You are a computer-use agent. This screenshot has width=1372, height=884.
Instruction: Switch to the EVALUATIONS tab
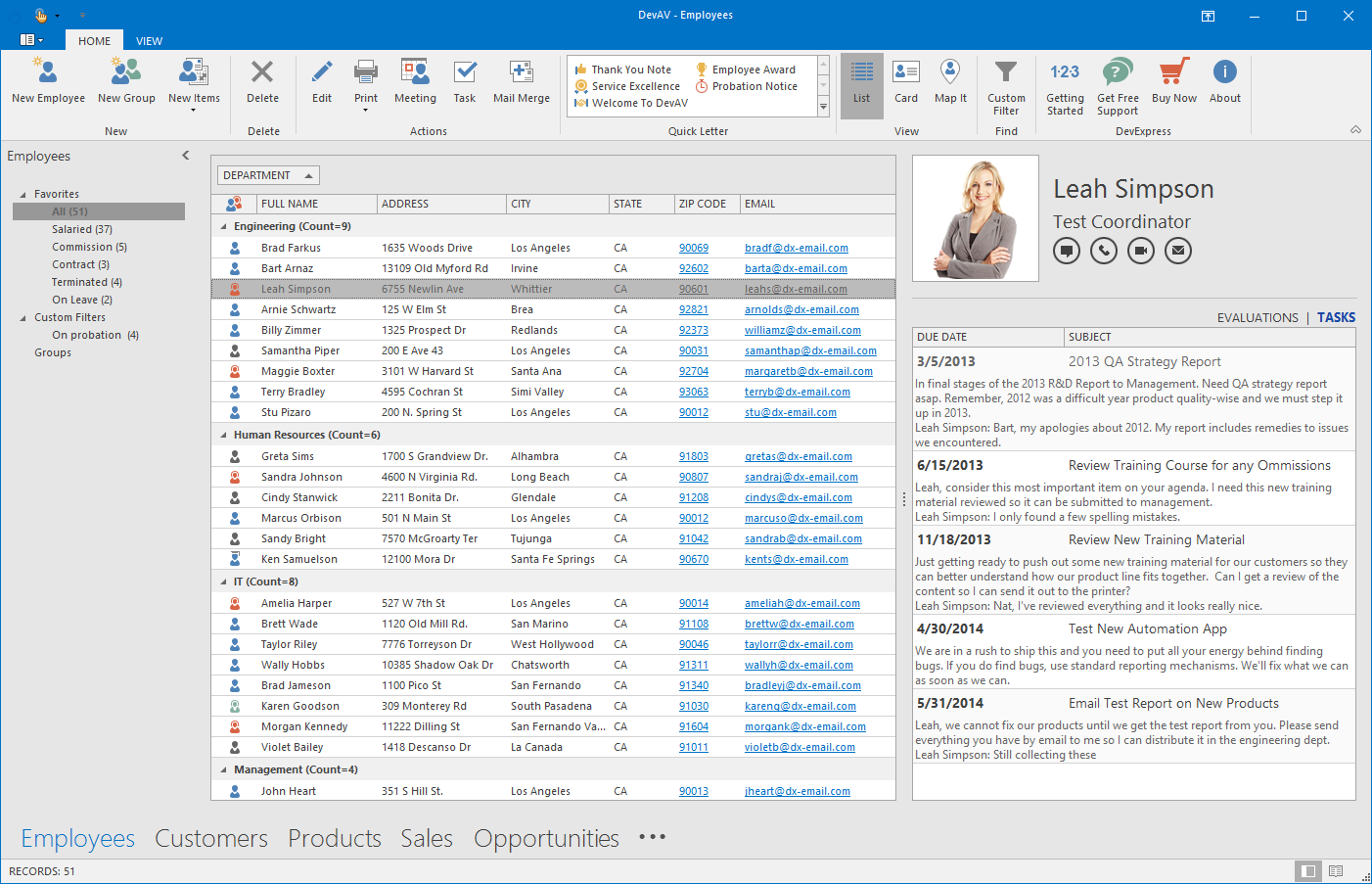click(x=1257, y=317)
